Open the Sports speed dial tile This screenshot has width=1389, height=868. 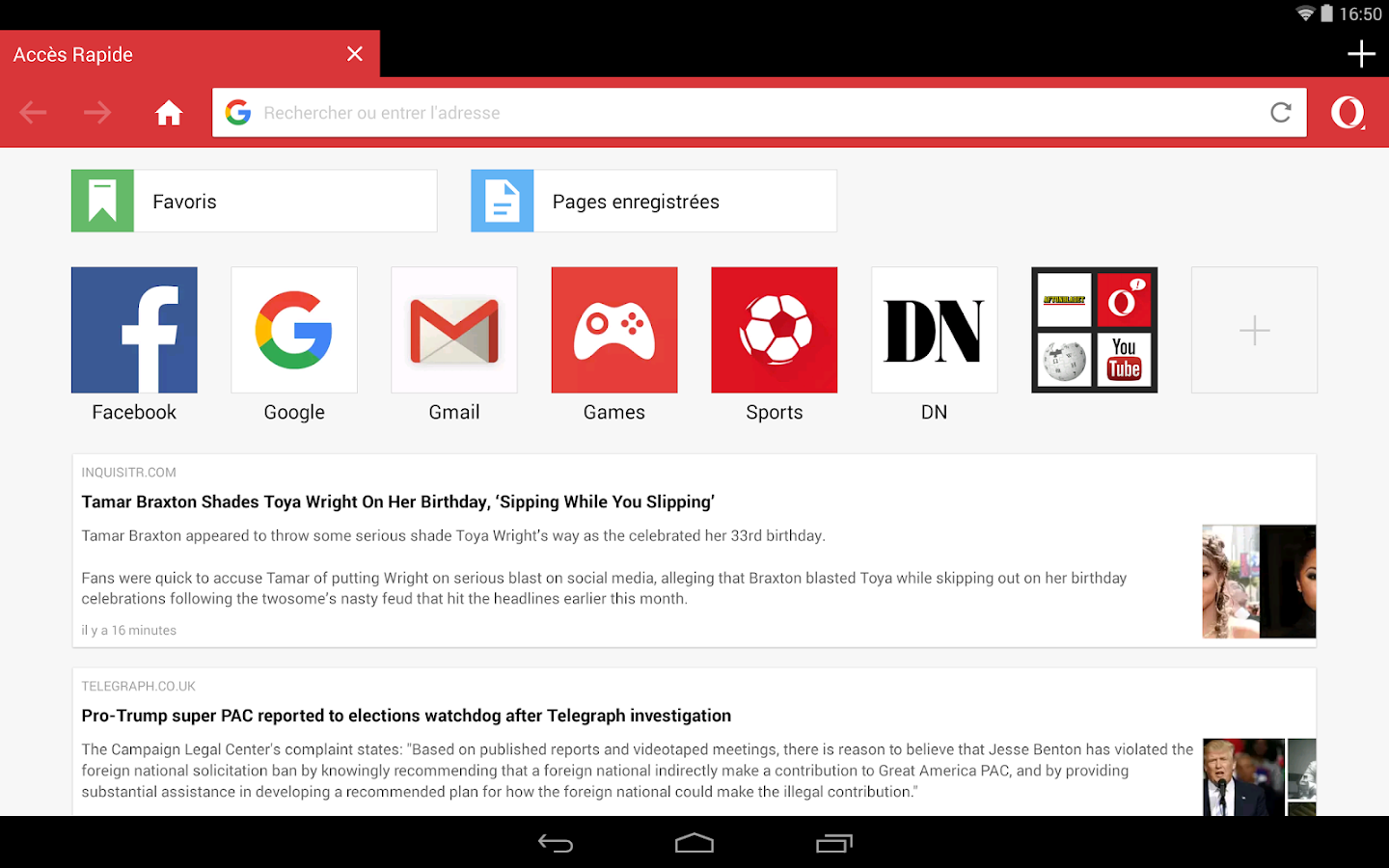[x=775, y=330]
